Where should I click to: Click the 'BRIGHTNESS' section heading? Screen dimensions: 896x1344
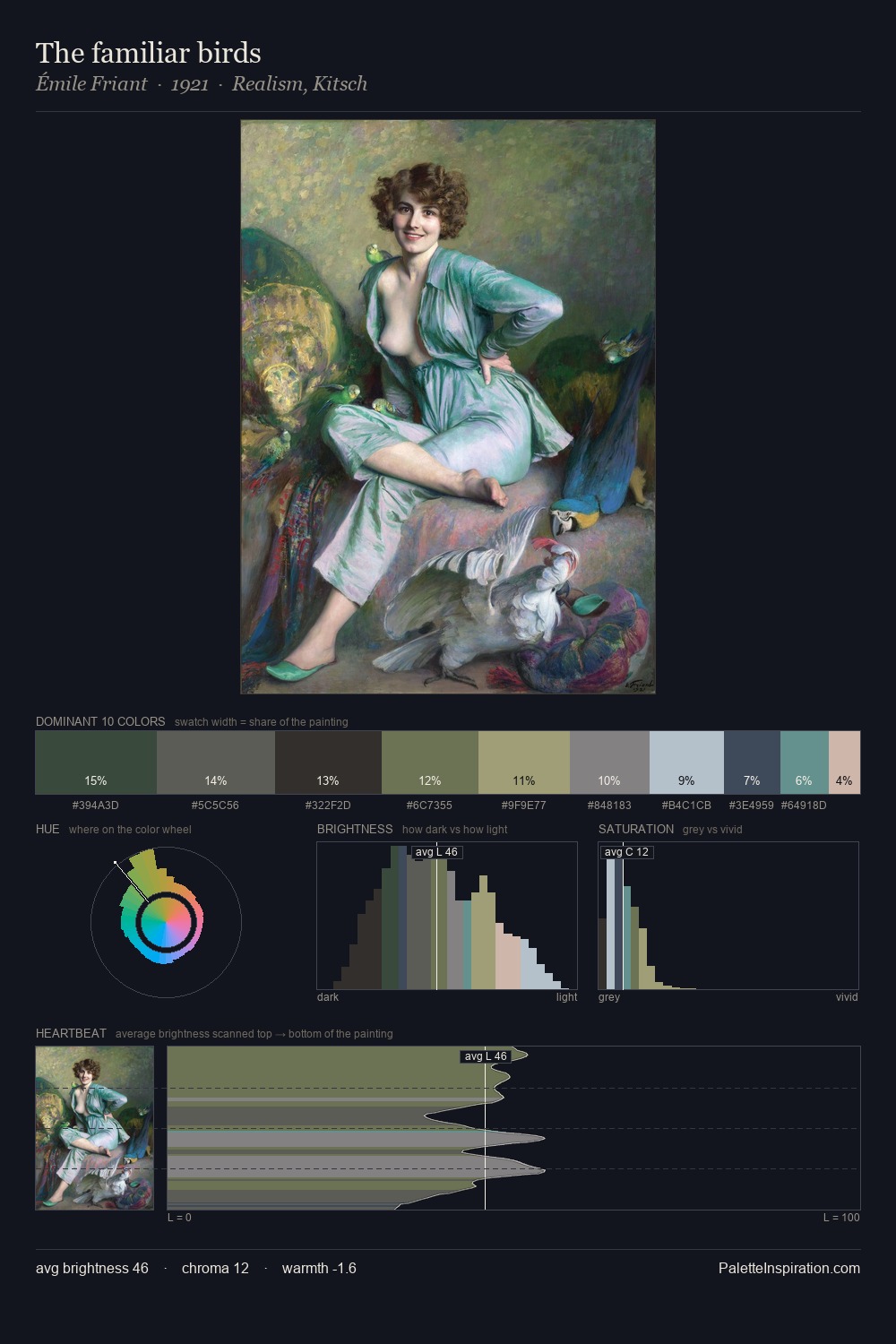(x=355, y=829)
